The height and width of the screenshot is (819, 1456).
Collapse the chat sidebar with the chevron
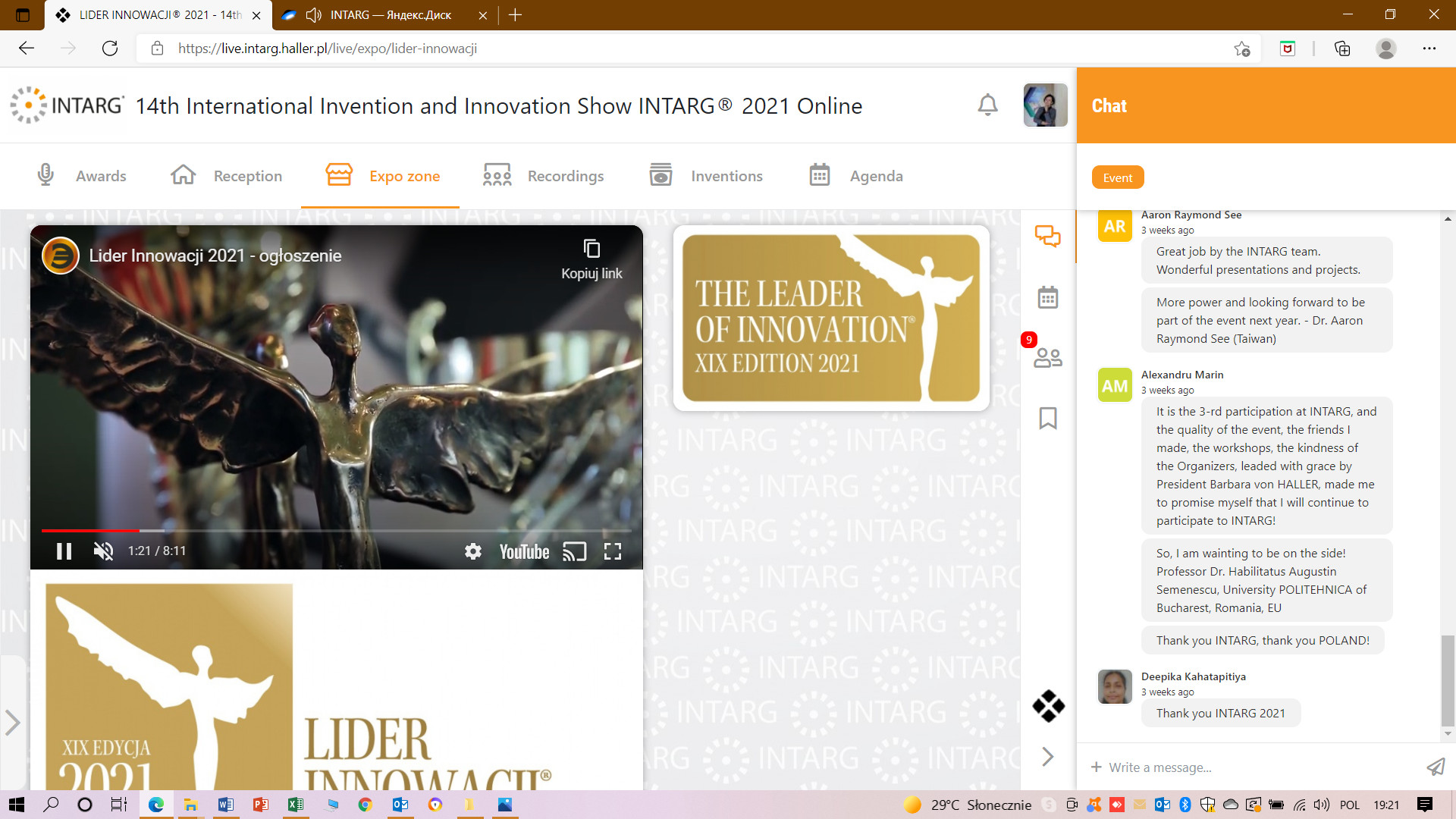tap(1048, 756)
